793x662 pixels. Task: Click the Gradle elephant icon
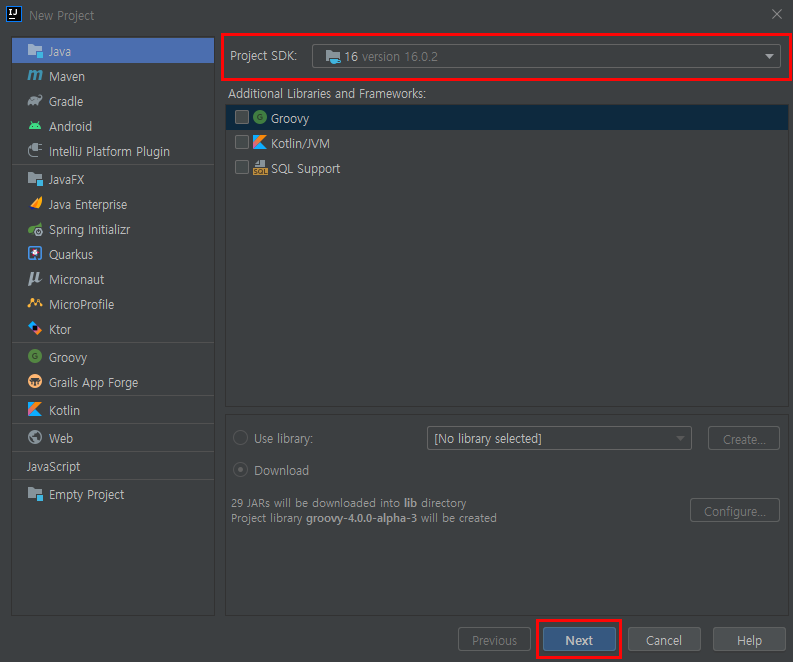tap(35, 101)
